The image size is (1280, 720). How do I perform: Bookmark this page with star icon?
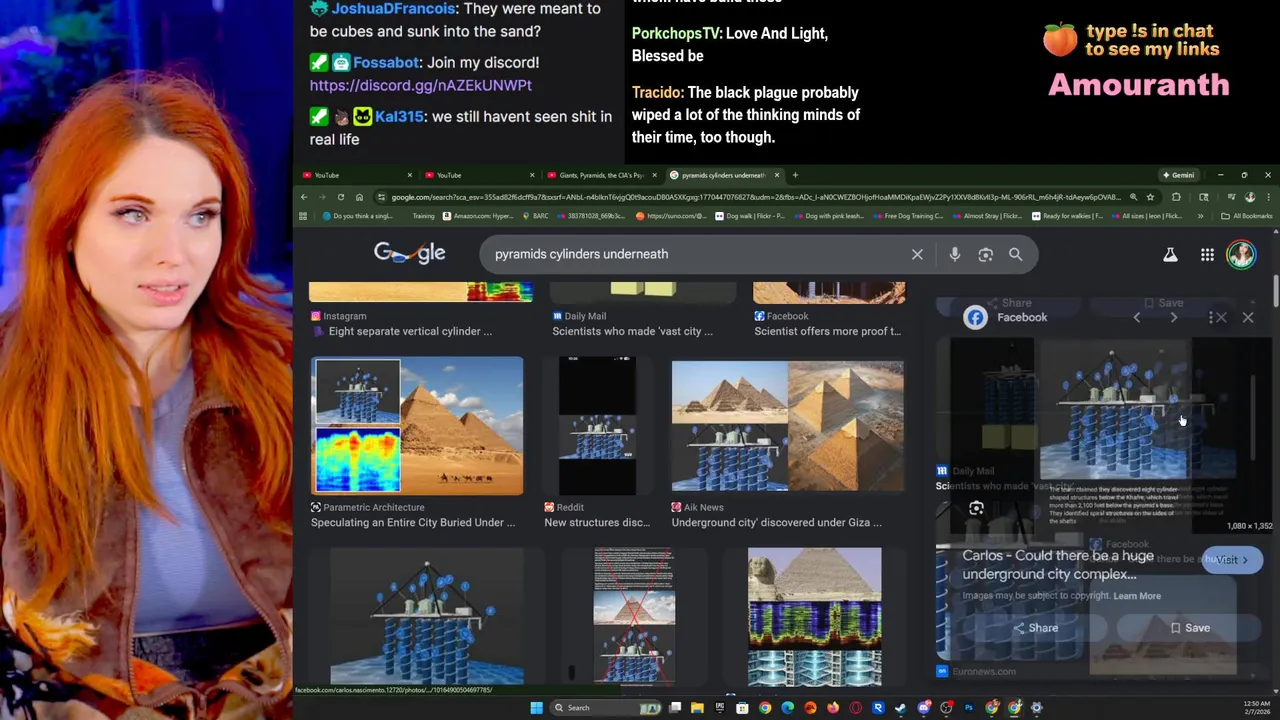(1150, 197)
